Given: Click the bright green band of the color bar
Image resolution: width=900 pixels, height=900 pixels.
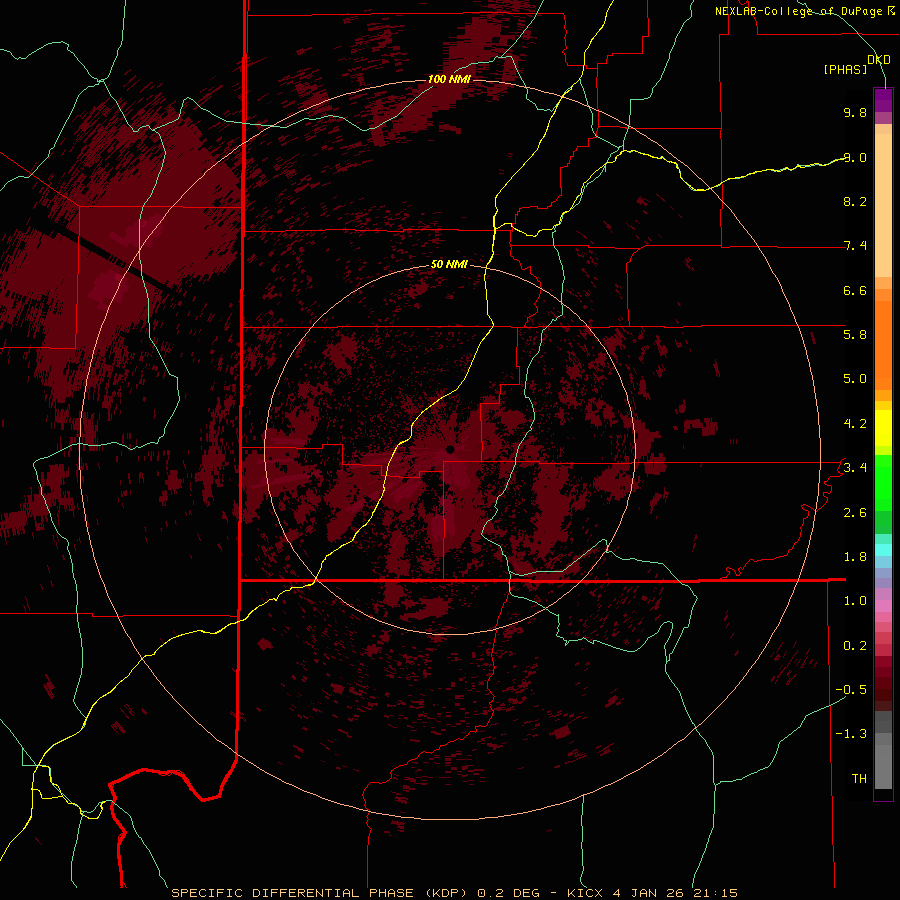Looking at the screenshot, I should click(883, 483).
